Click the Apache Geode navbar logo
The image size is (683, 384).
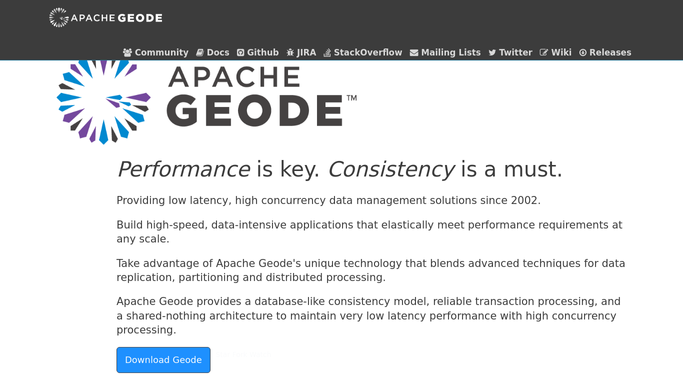coord(106,18)
